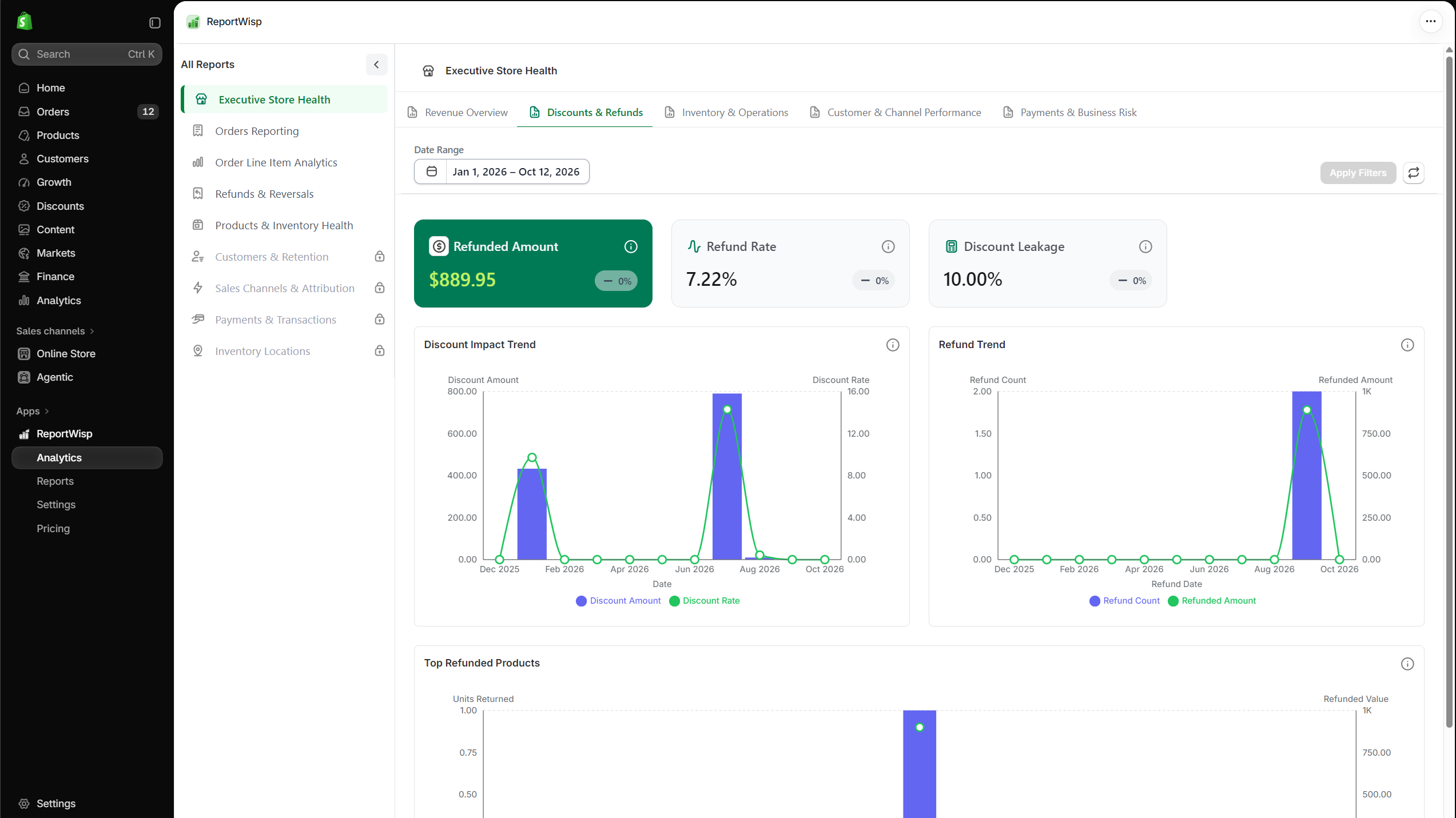Toggle Discount Rate legend series
The image size is (1456, 818).
pos(705,601)
